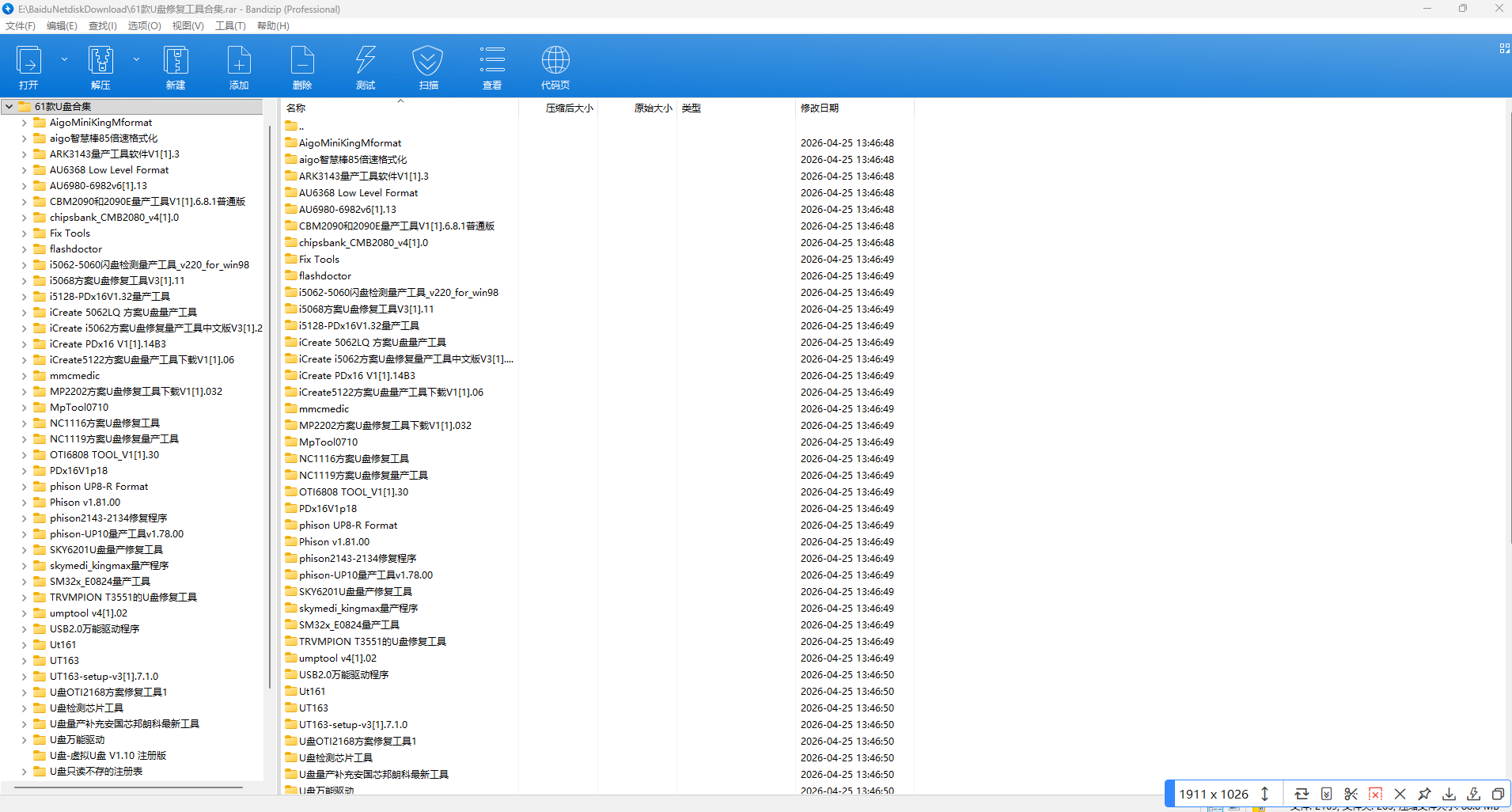Open the 编辑(E) menu
Image resolution: width=1512 pixels, height=812 pixels.
62,26
